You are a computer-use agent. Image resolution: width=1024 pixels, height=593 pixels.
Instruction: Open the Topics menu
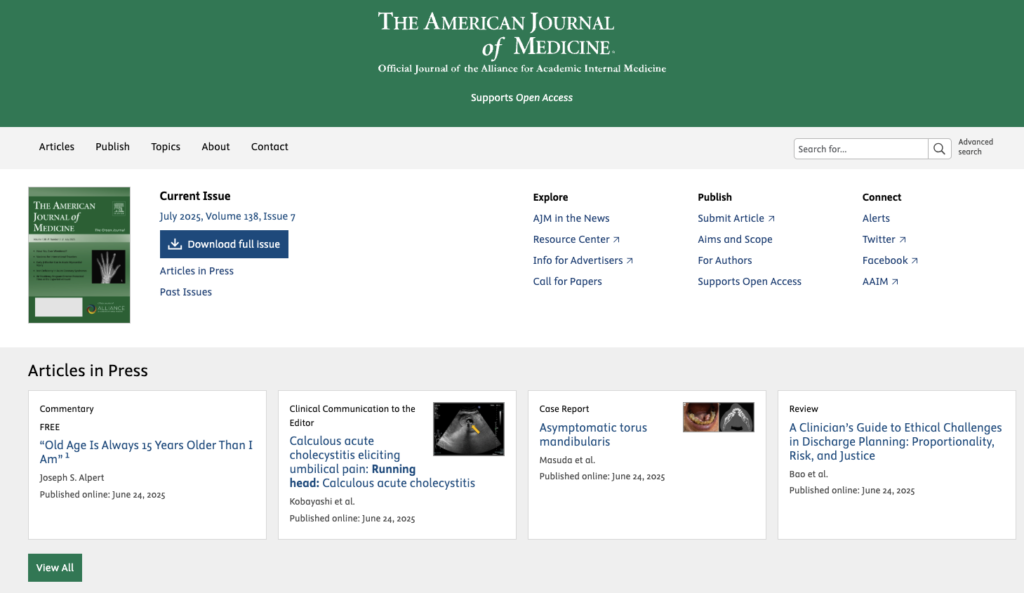pyautogui.click(x=165, y=146)
